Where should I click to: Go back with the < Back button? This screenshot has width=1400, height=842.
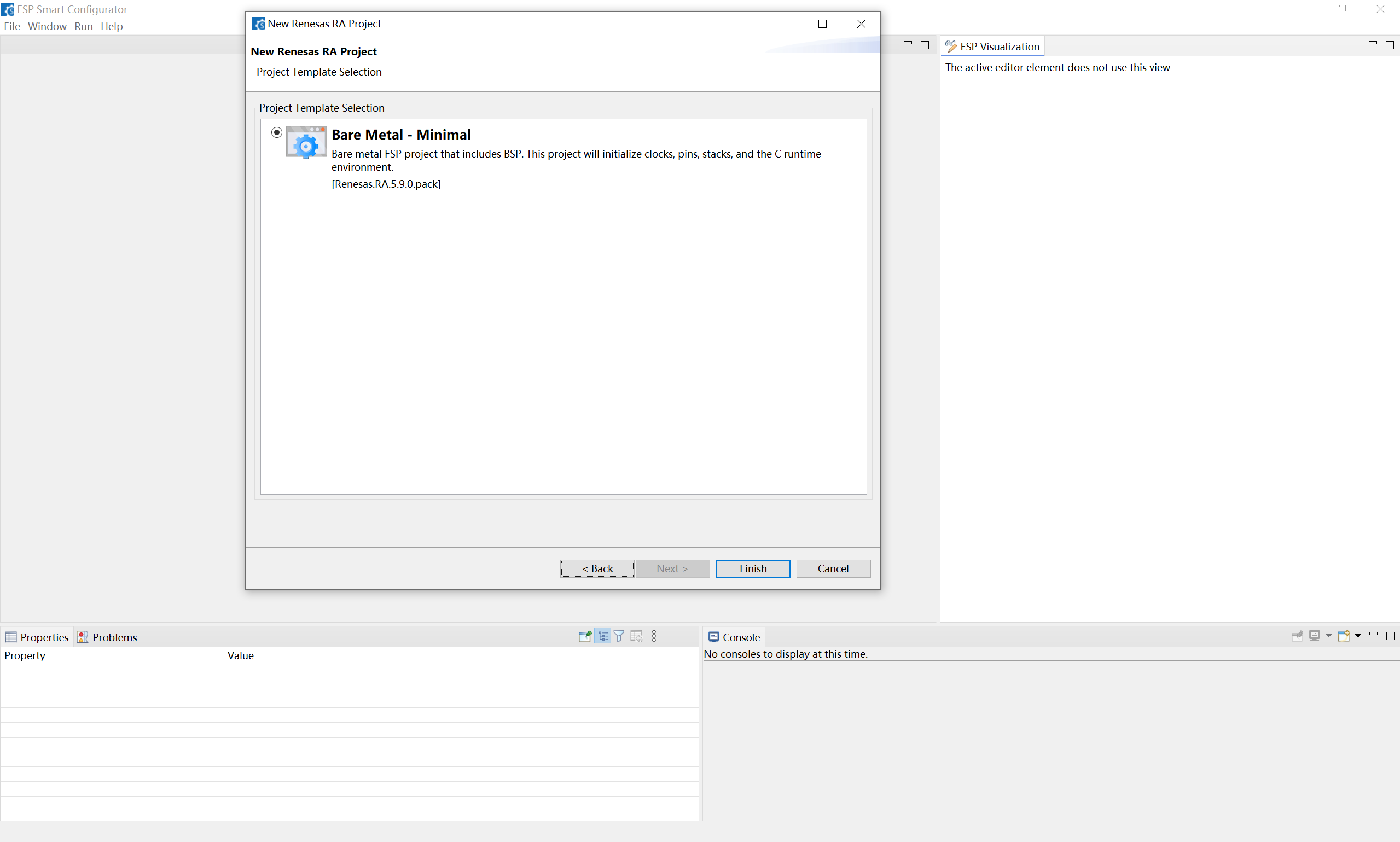597,568
